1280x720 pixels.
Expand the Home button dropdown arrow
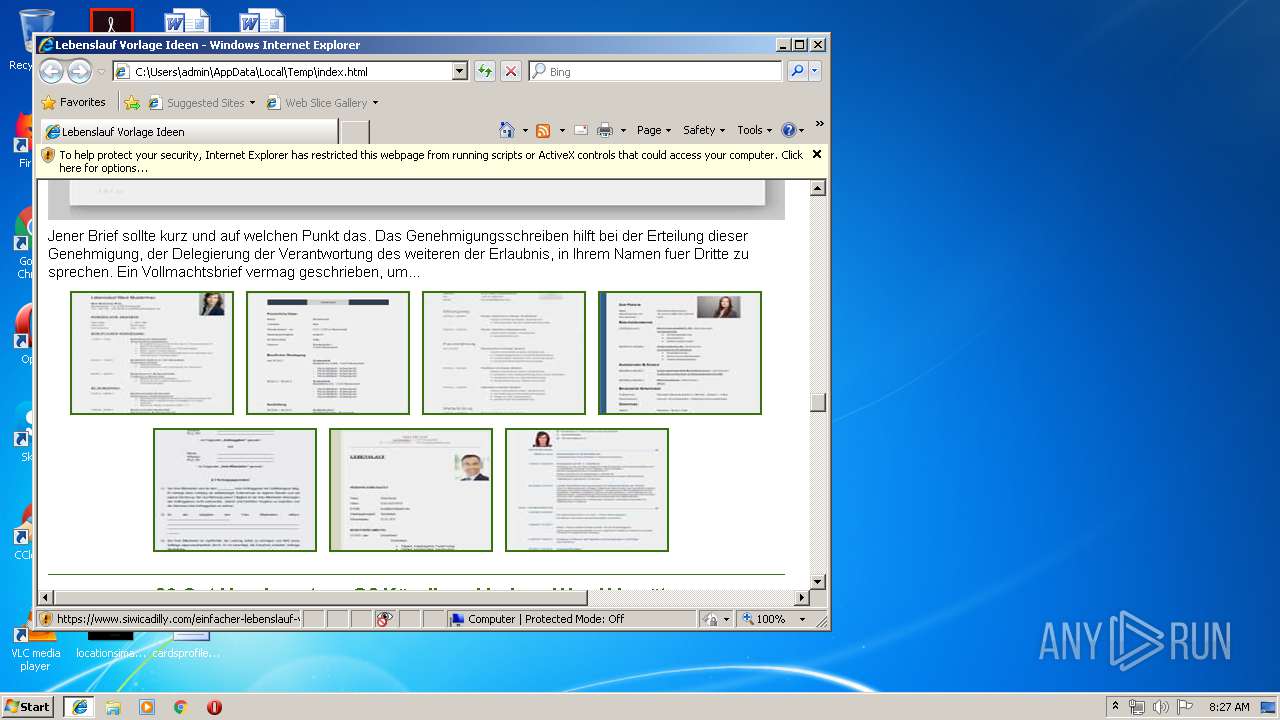click(525, 130)
